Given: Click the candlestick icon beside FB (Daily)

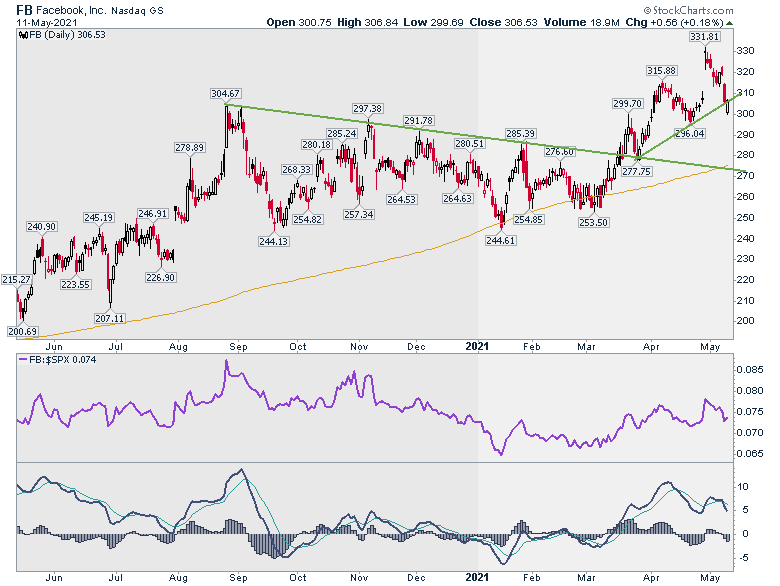Looking at the screenshot, I should point(21,35).
